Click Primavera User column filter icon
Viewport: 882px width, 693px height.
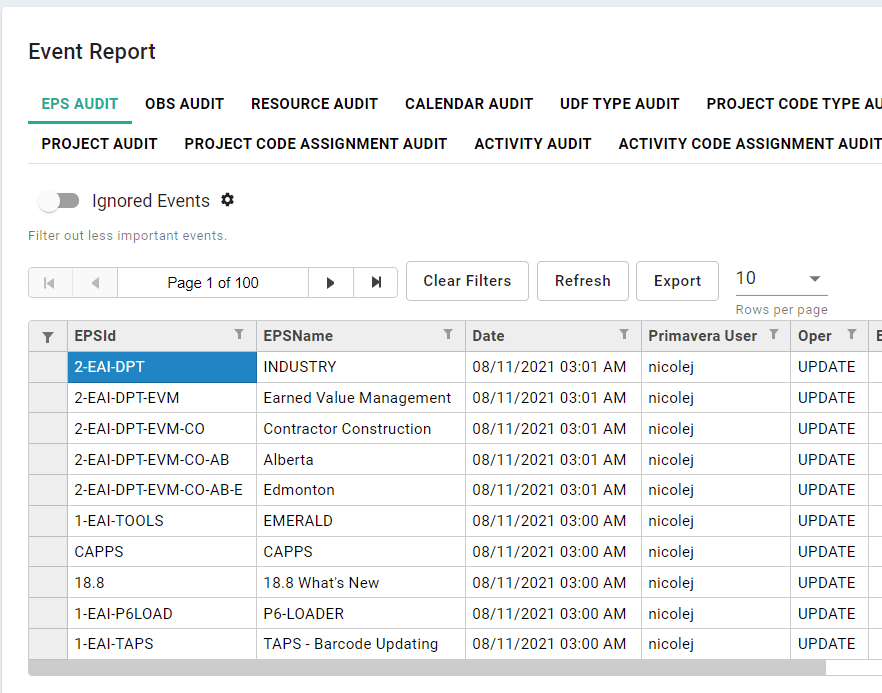pyautogui.click(x=774, y=335)
